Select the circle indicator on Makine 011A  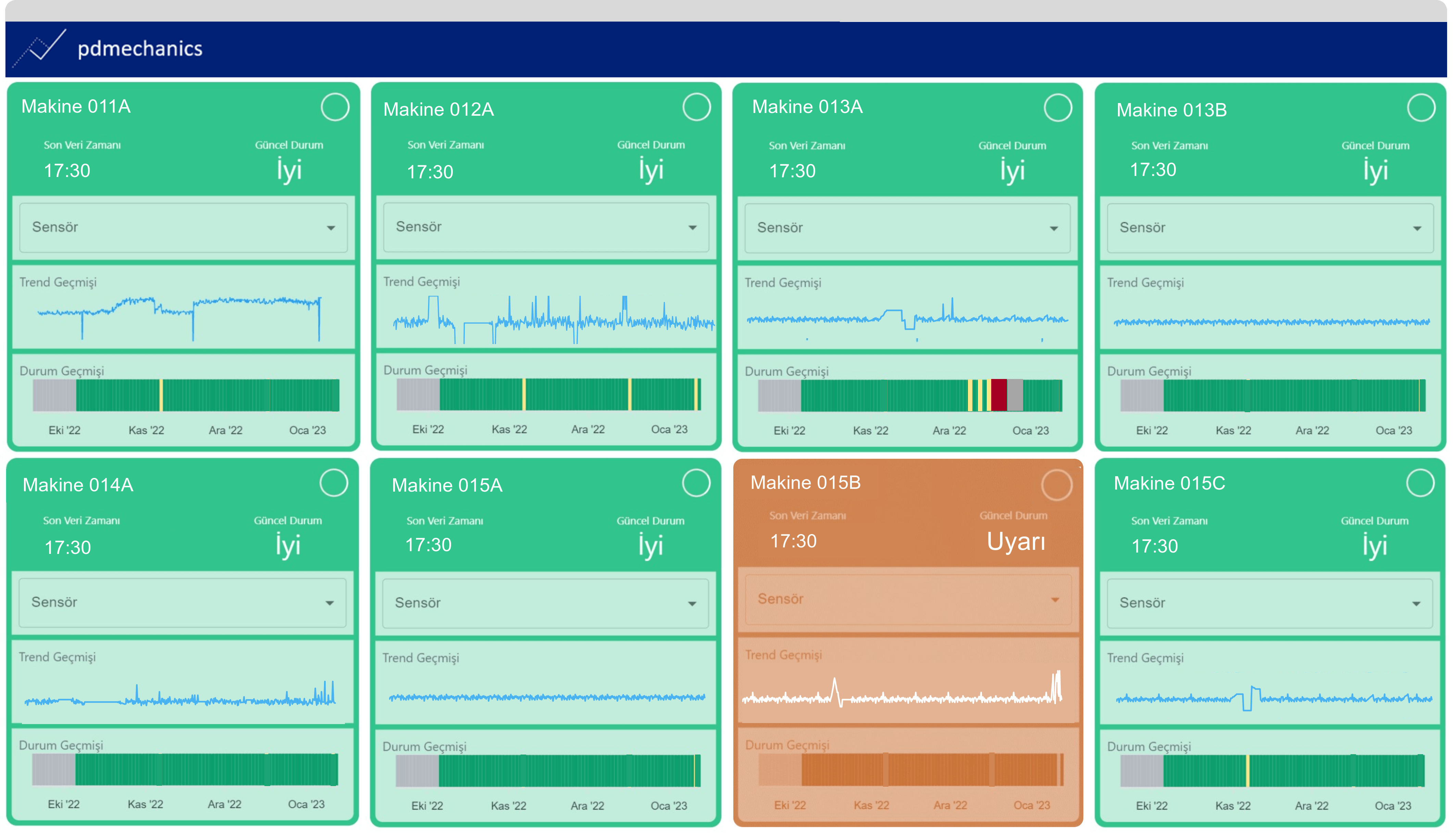pos(335,107)
